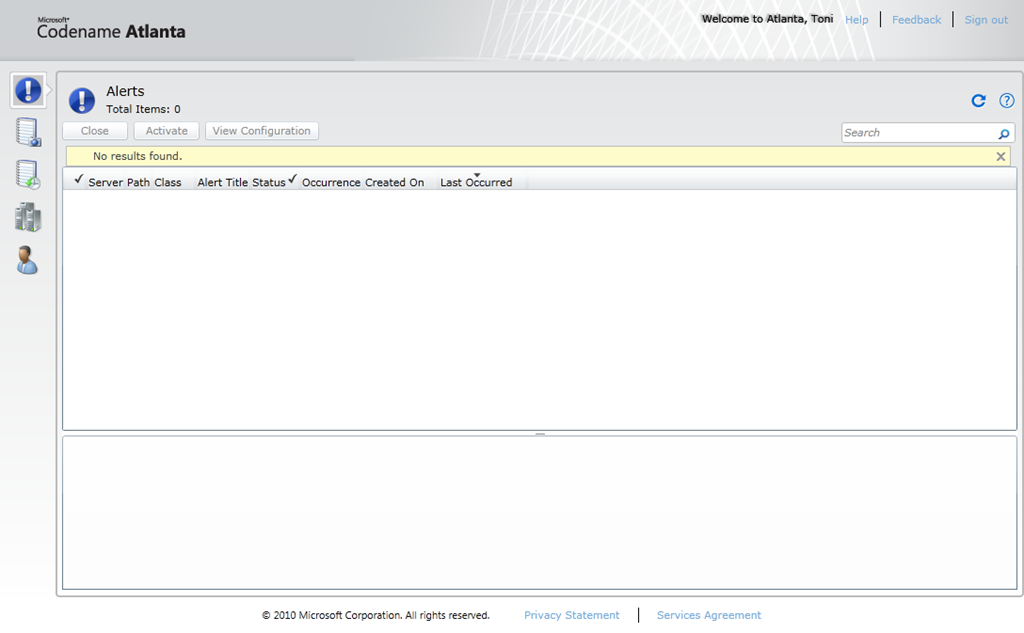Viewport: 1024px width, 633px height.
Task: Click the Total Items: 0 text
Action: pos(144,109)
